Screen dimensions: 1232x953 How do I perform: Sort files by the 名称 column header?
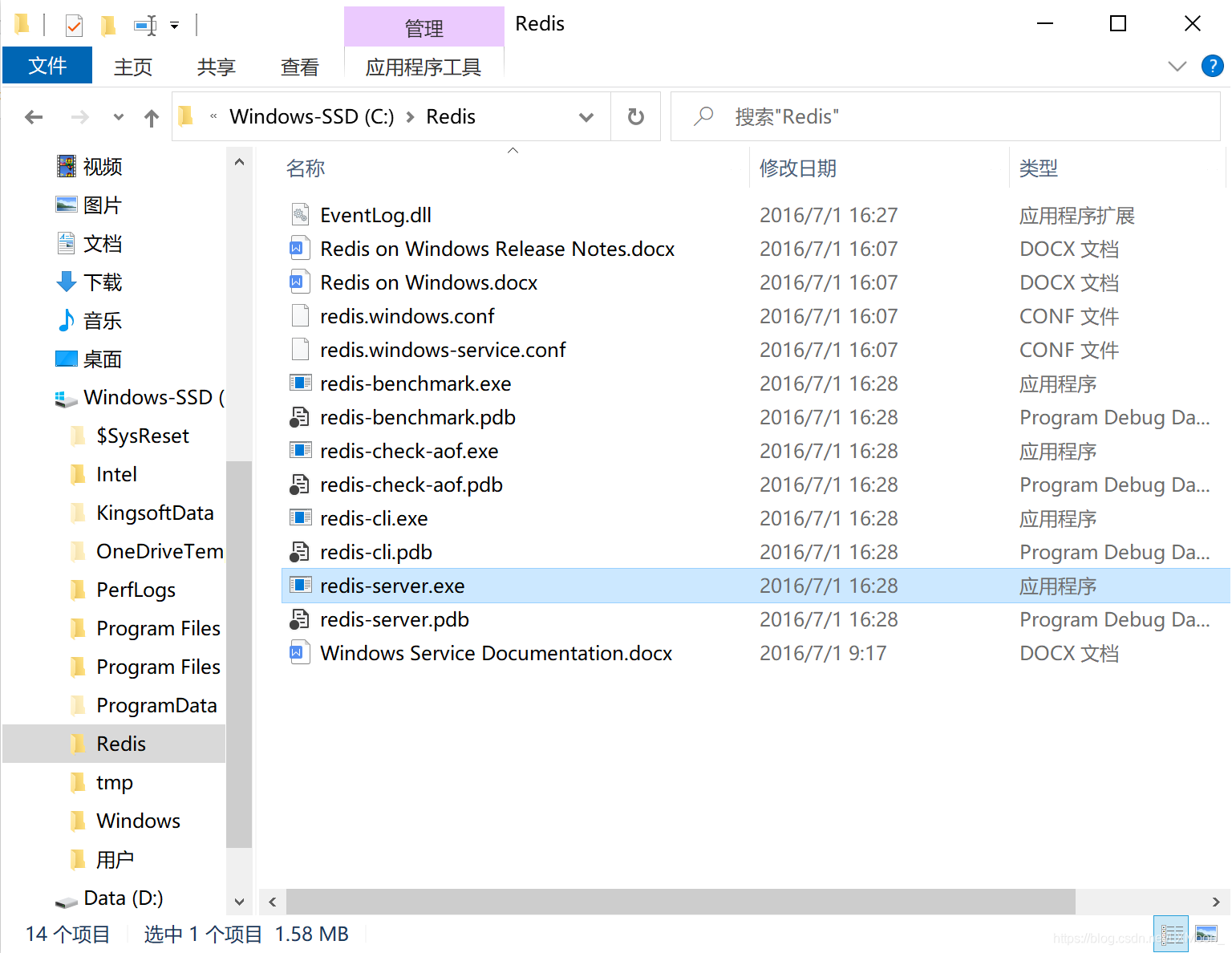pos(305,168)
